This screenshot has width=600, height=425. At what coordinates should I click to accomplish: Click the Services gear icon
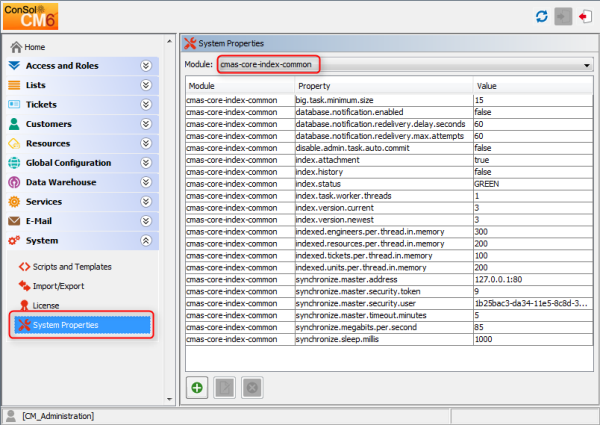pos(14,202)
